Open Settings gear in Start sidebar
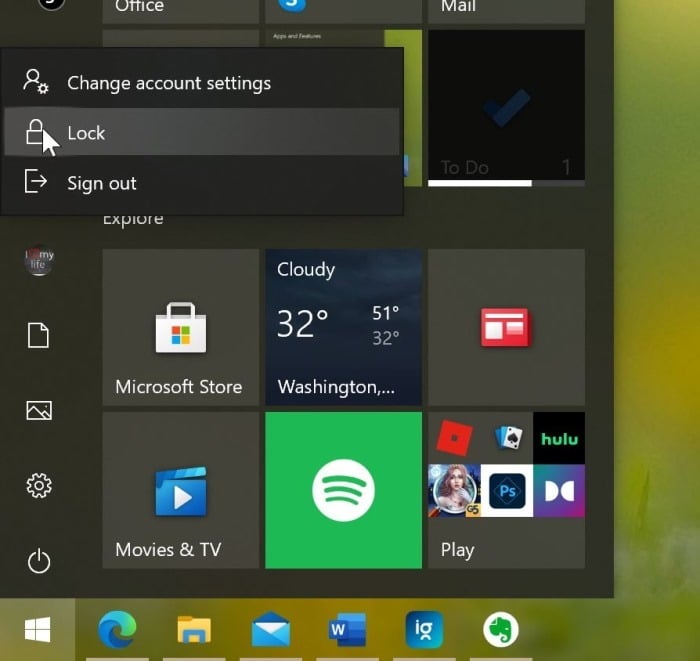This screenshot has width=700, height=661. [x=39, y=486]
